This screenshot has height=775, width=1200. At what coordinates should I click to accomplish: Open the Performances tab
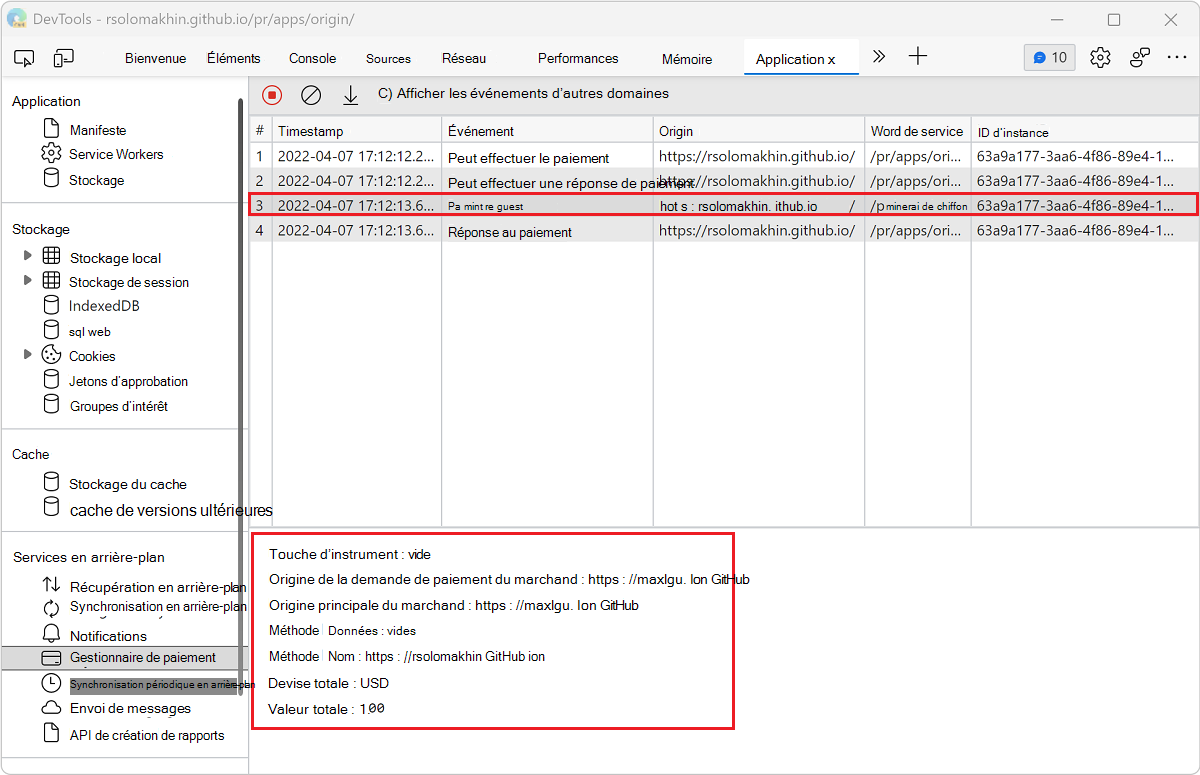578,58
